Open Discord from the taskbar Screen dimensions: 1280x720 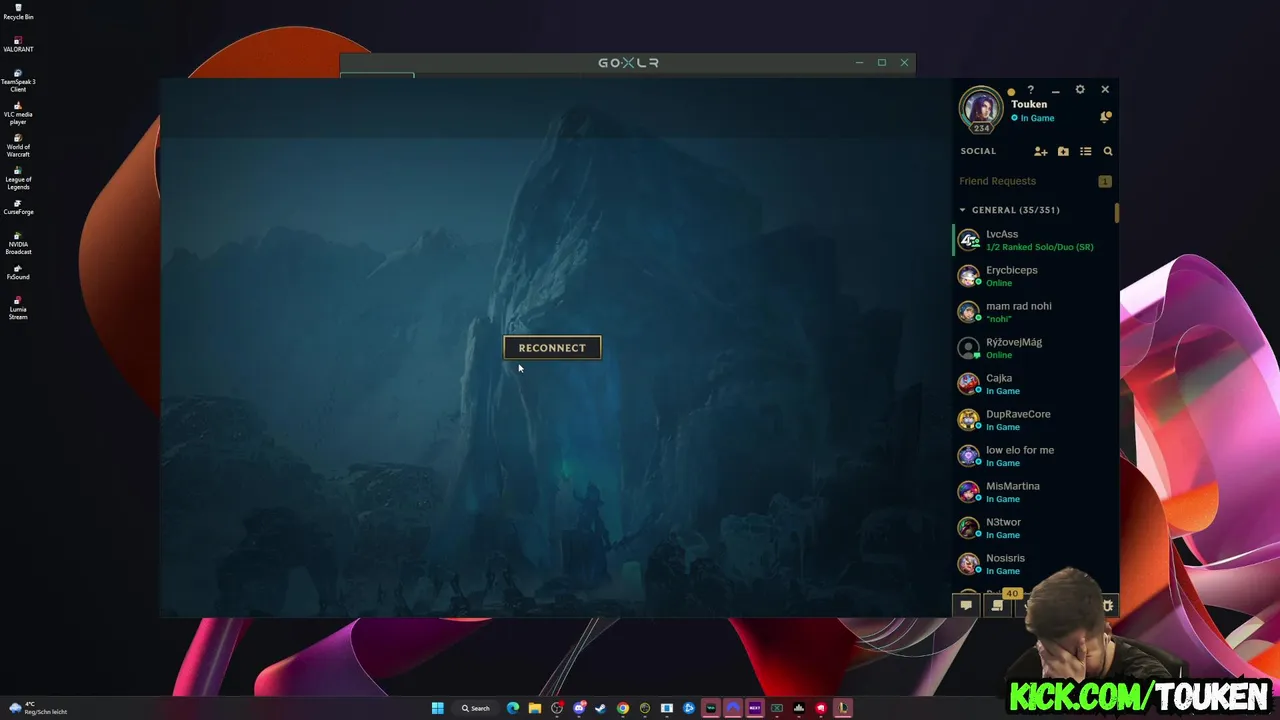click(579, 708)
